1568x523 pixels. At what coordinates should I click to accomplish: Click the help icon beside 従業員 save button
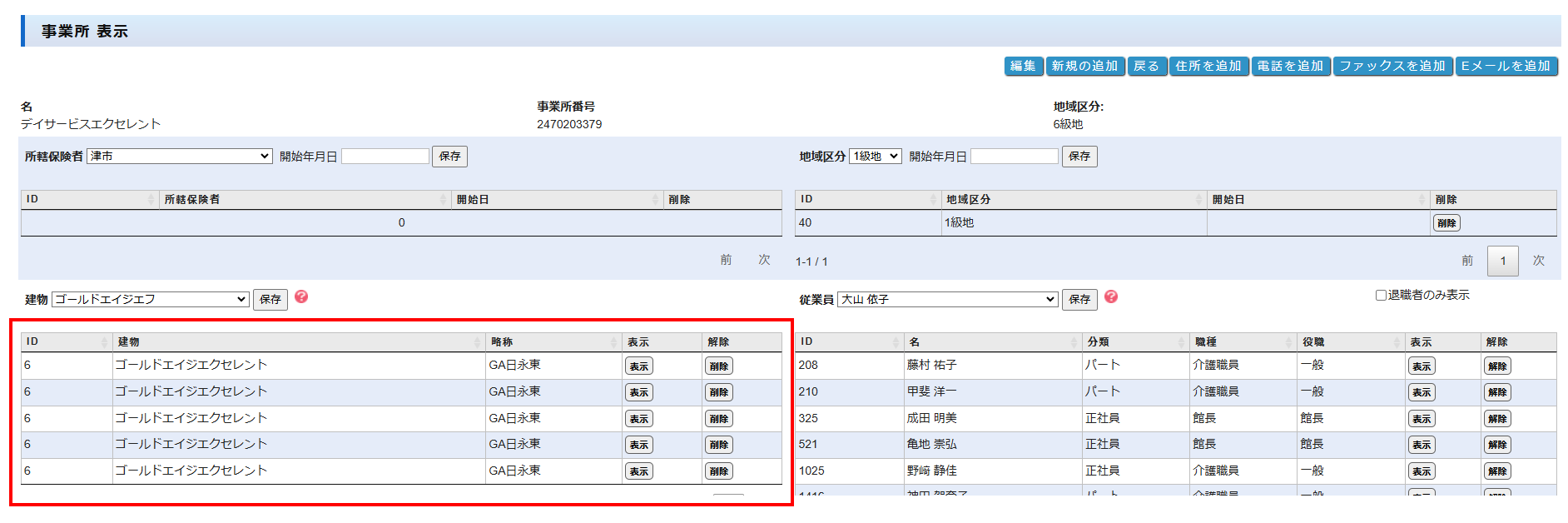1111,297
